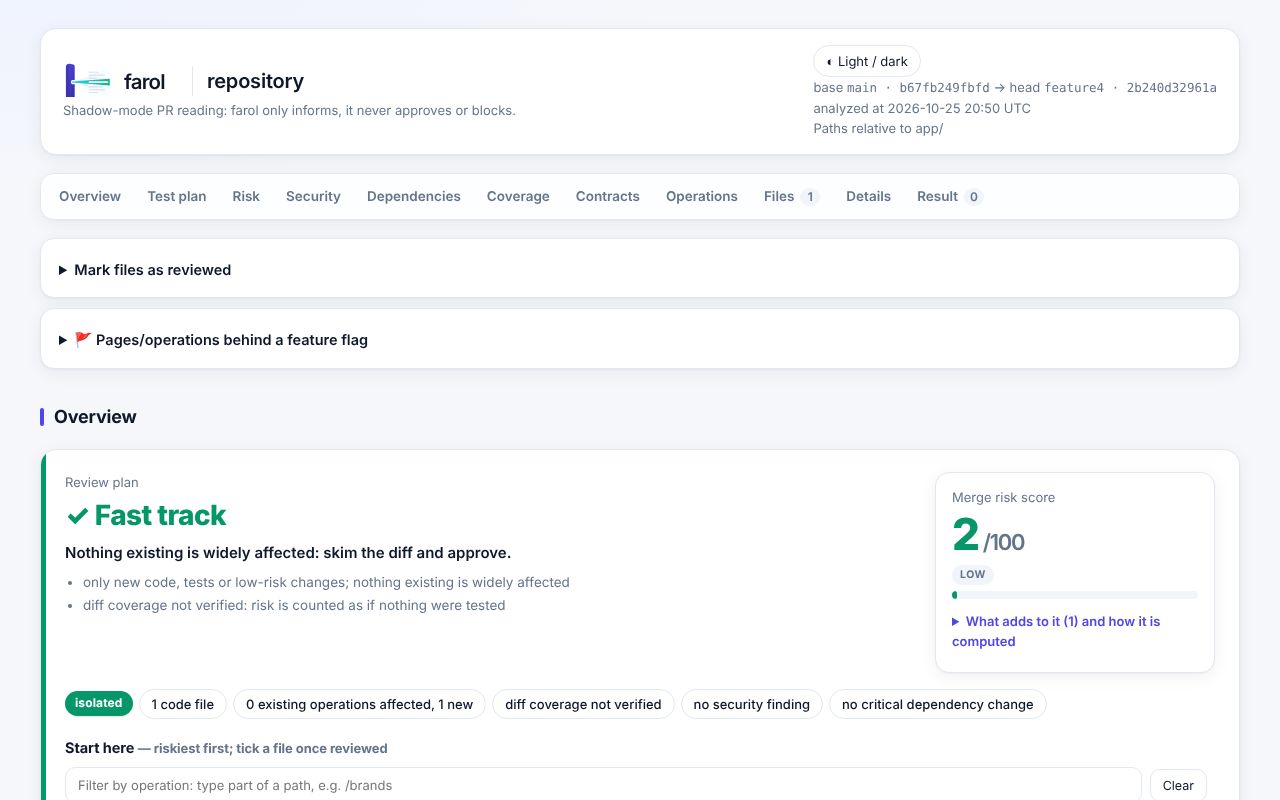1280x800 pixels.
Task: Click the Clear button next to filter
Action: coord(1178,785)
